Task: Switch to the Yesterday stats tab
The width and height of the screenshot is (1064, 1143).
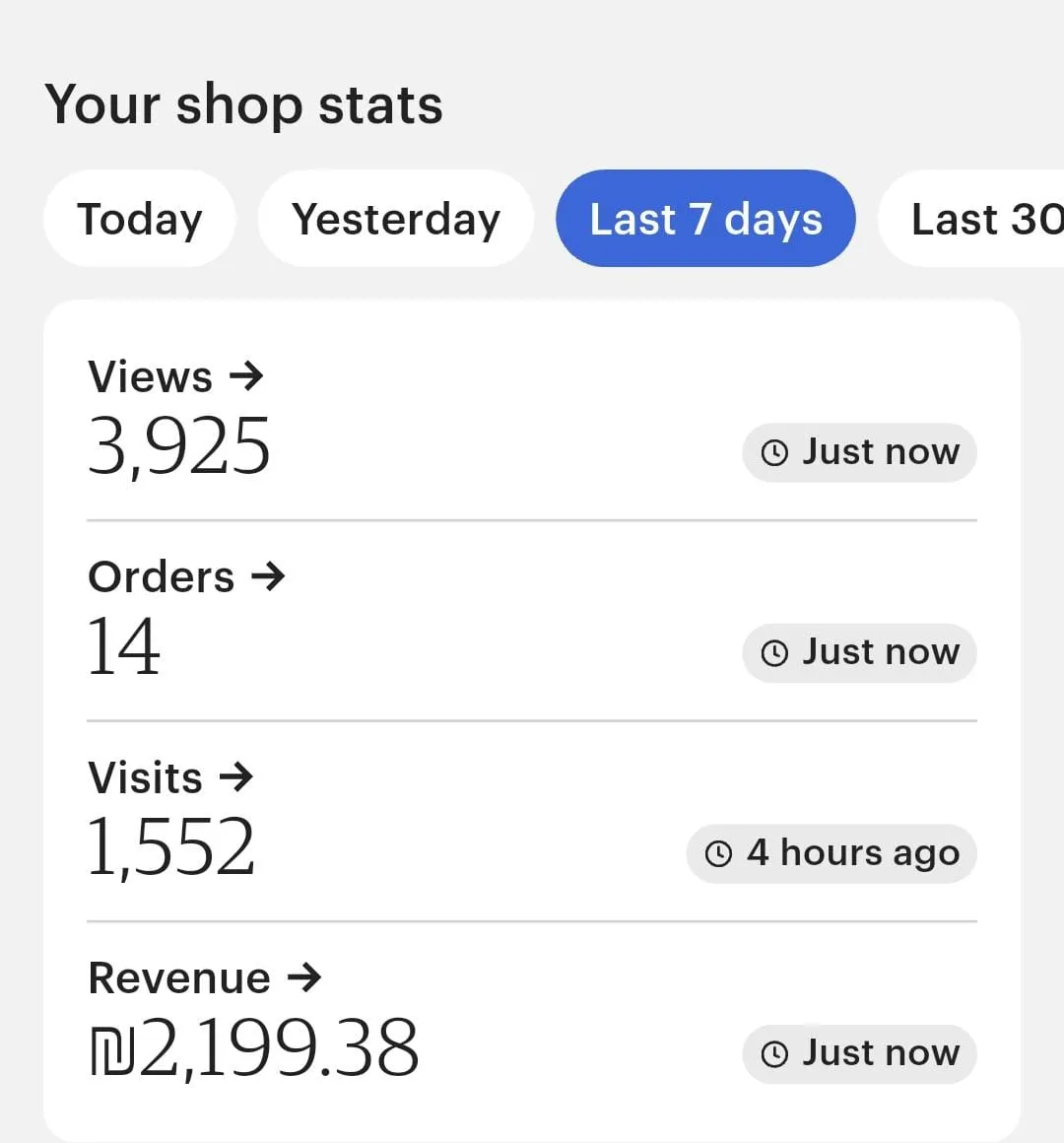Action: click(x=396, y=219)
